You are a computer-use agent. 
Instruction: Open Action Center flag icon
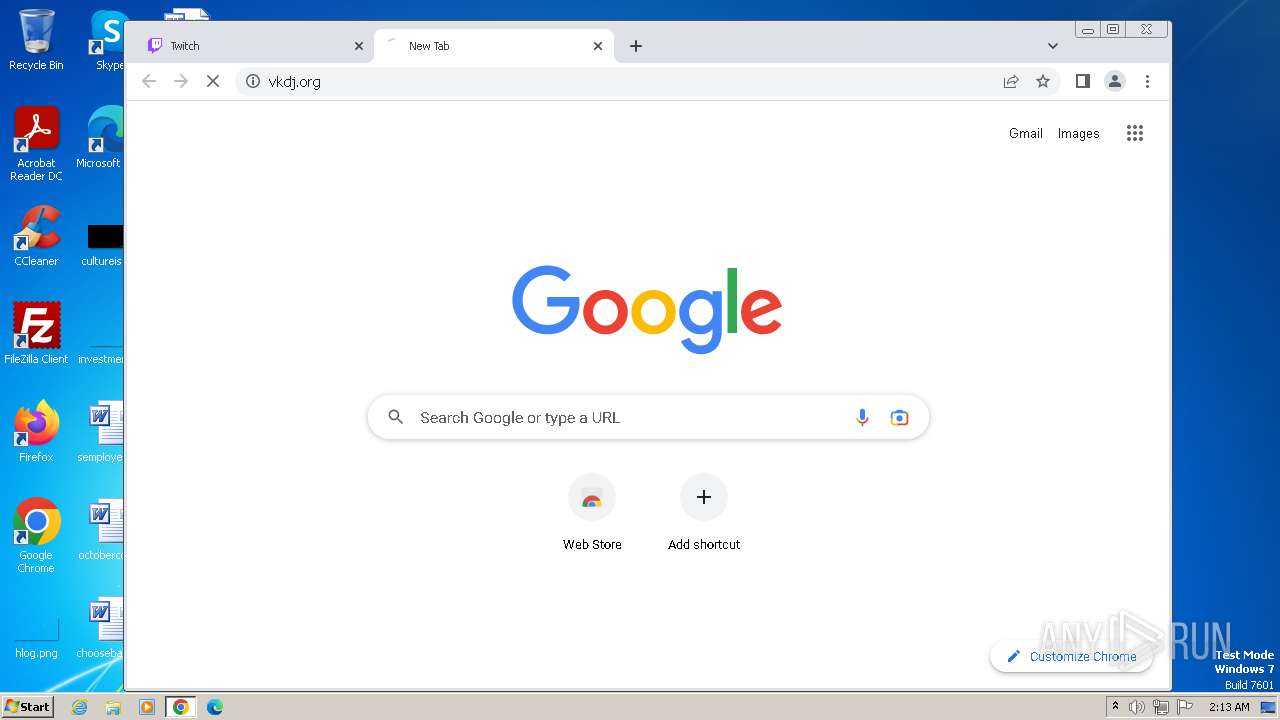[1185, 707]
